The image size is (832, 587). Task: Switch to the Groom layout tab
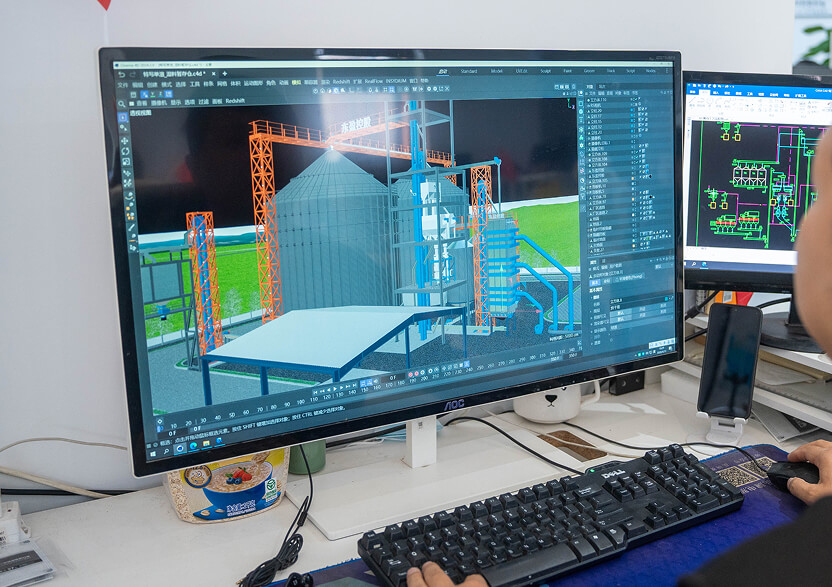[590, 71]
